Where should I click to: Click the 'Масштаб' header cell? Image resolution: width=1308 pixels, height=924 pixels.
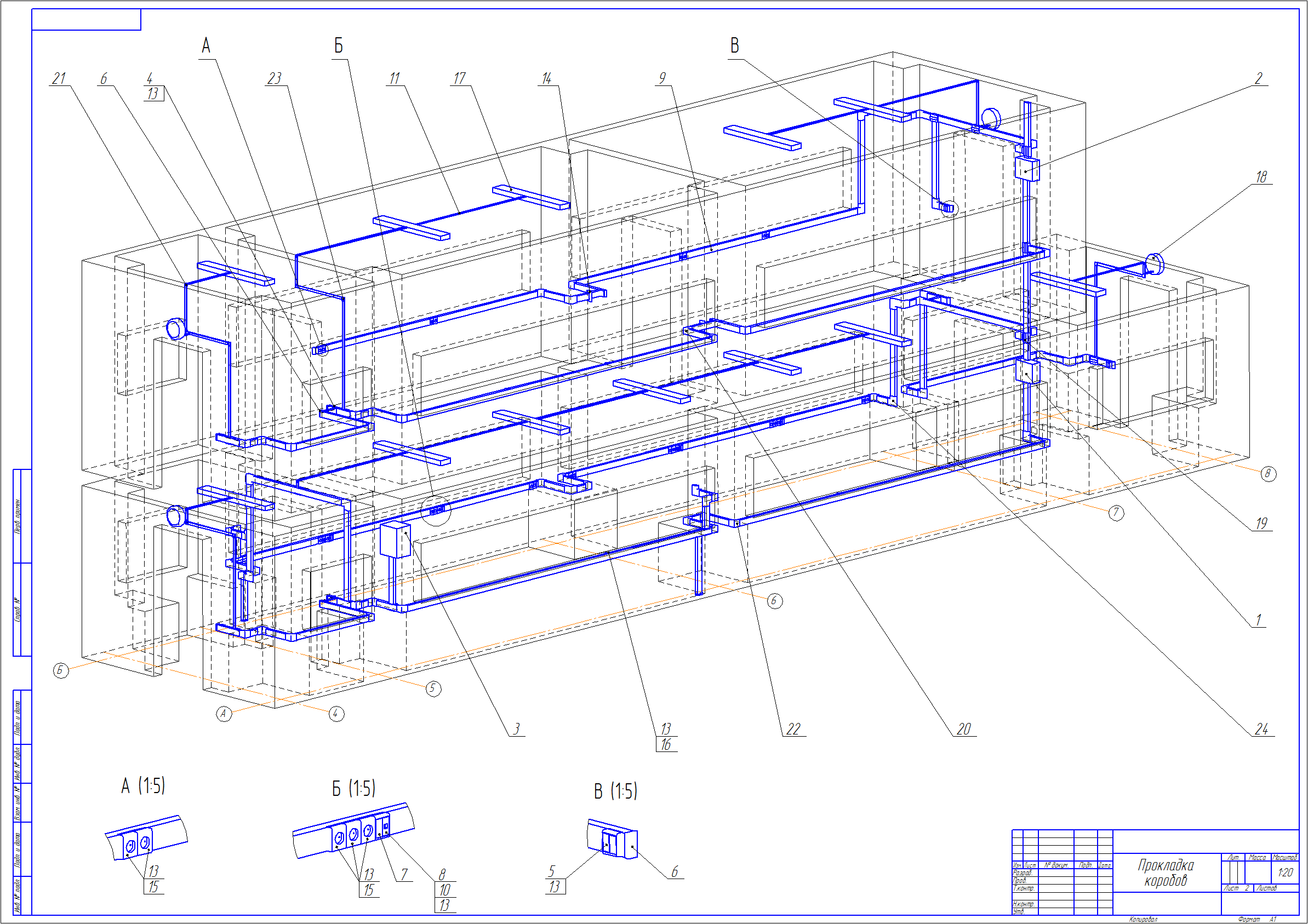[1284, 857]
